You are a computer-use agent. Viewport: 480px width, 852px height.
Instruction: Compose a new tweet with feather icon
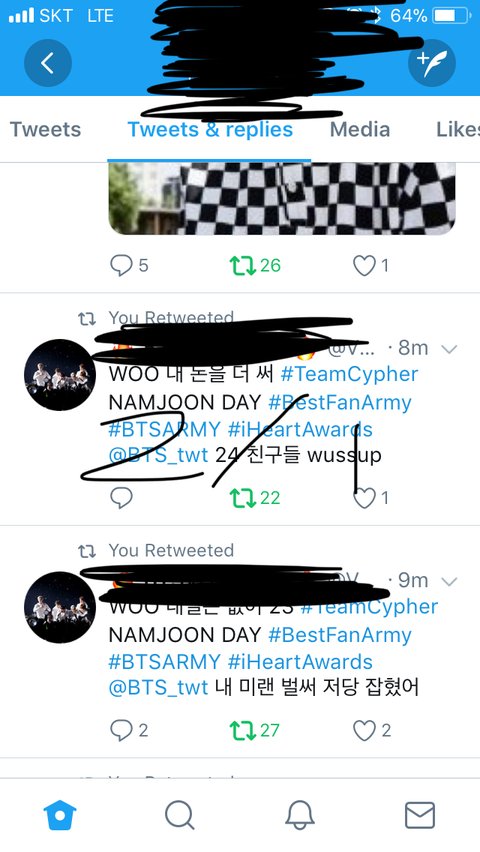click(432, 63)
